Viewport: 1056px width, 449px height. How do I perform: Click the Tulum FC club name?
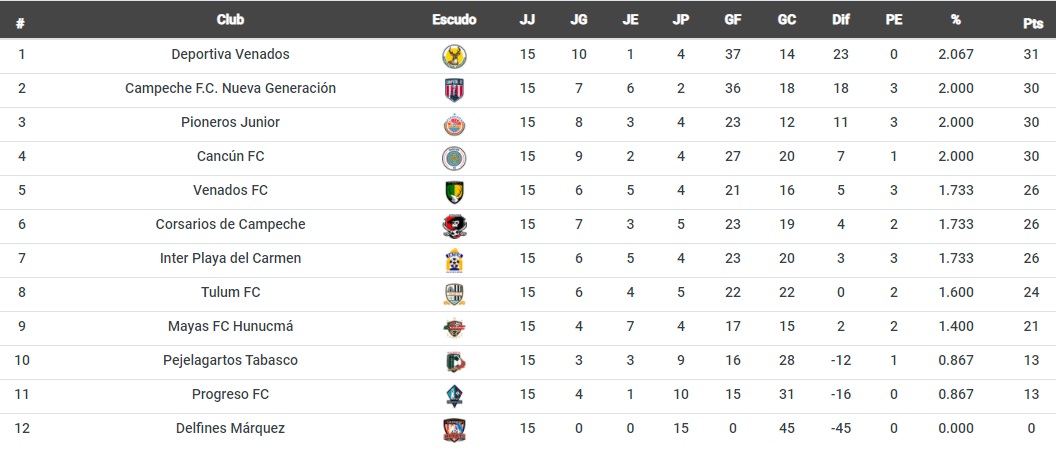pyautogui.click(x=230, y=292)
